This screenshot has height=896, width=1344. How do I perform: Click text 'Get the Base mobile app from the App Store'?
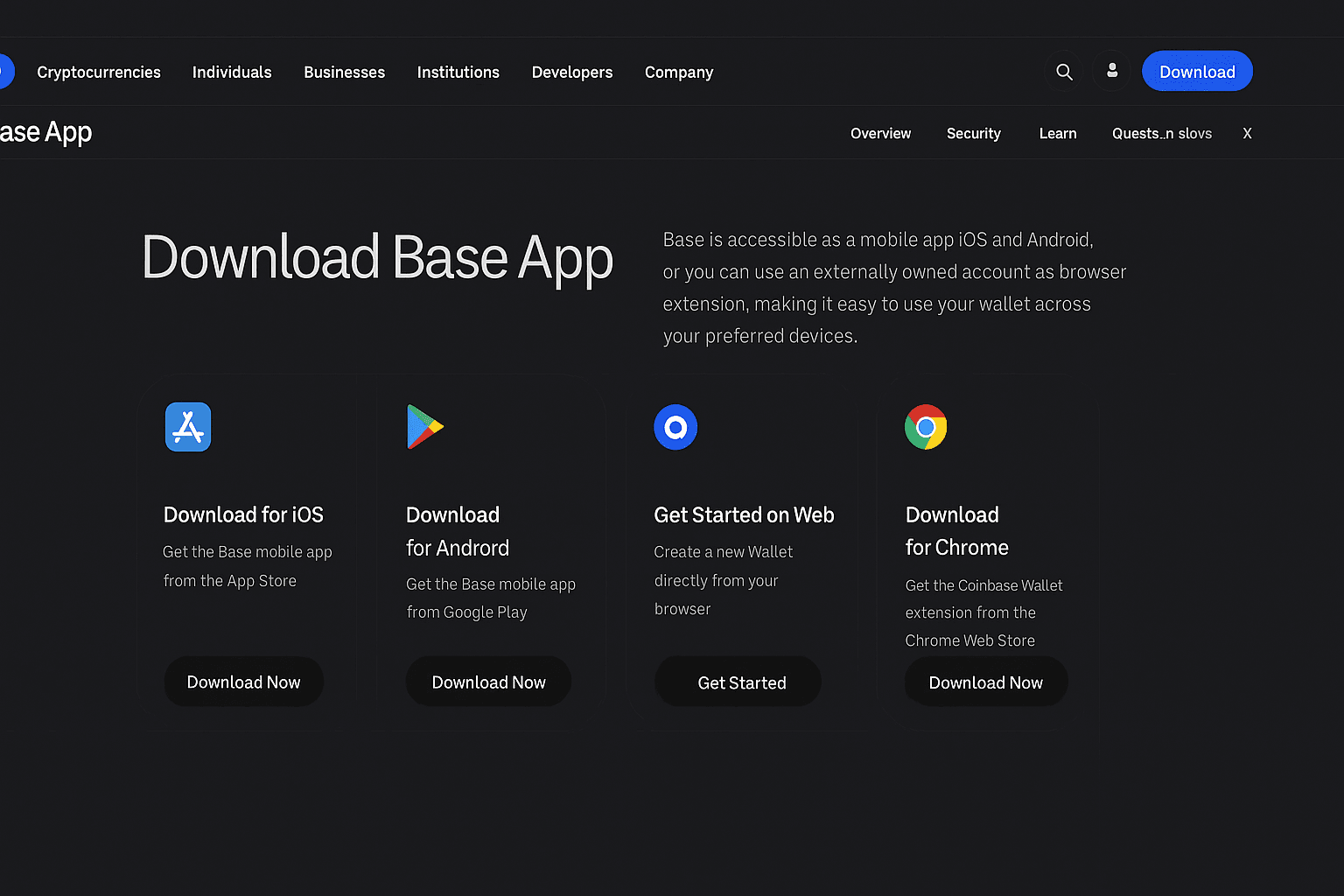coord(248,566)
